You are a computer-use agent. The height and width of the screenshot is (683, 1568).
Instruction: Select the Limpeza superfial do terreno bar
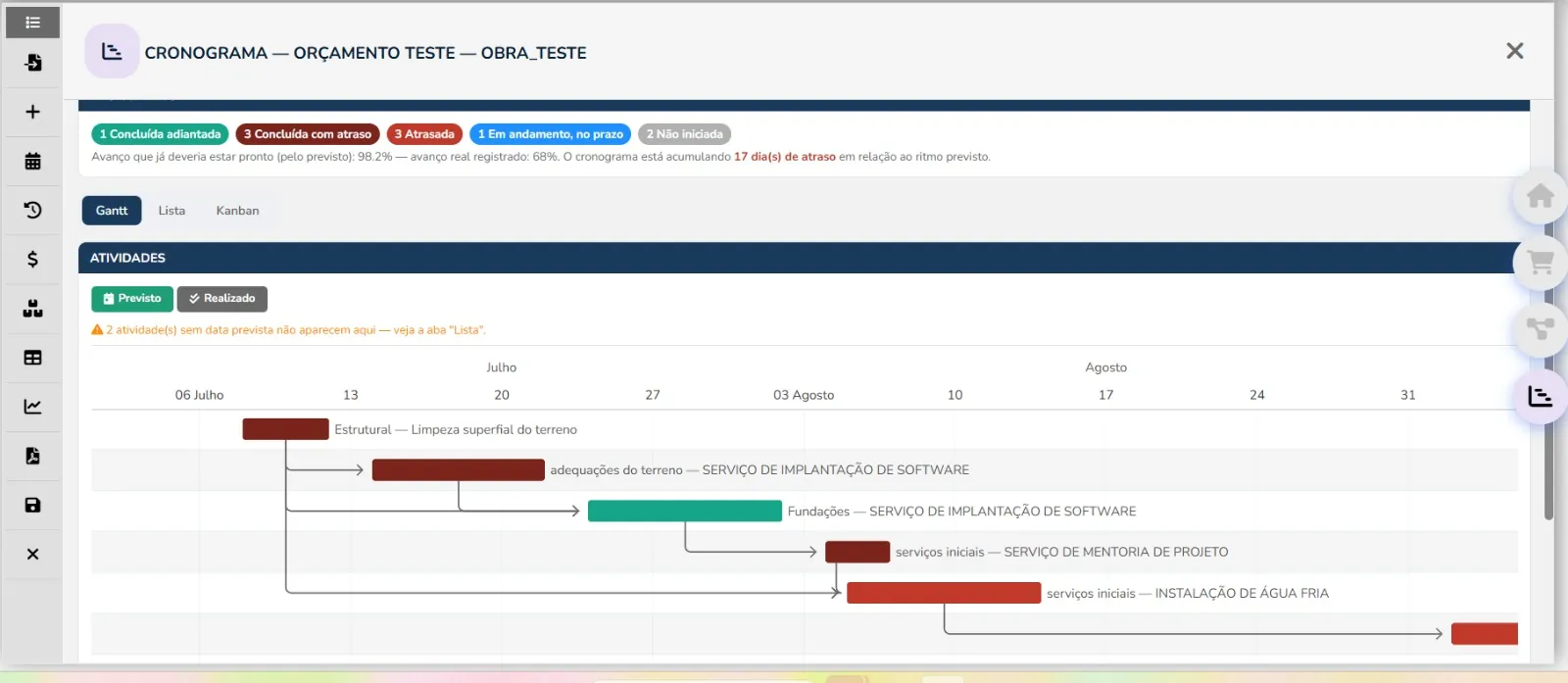285,429
